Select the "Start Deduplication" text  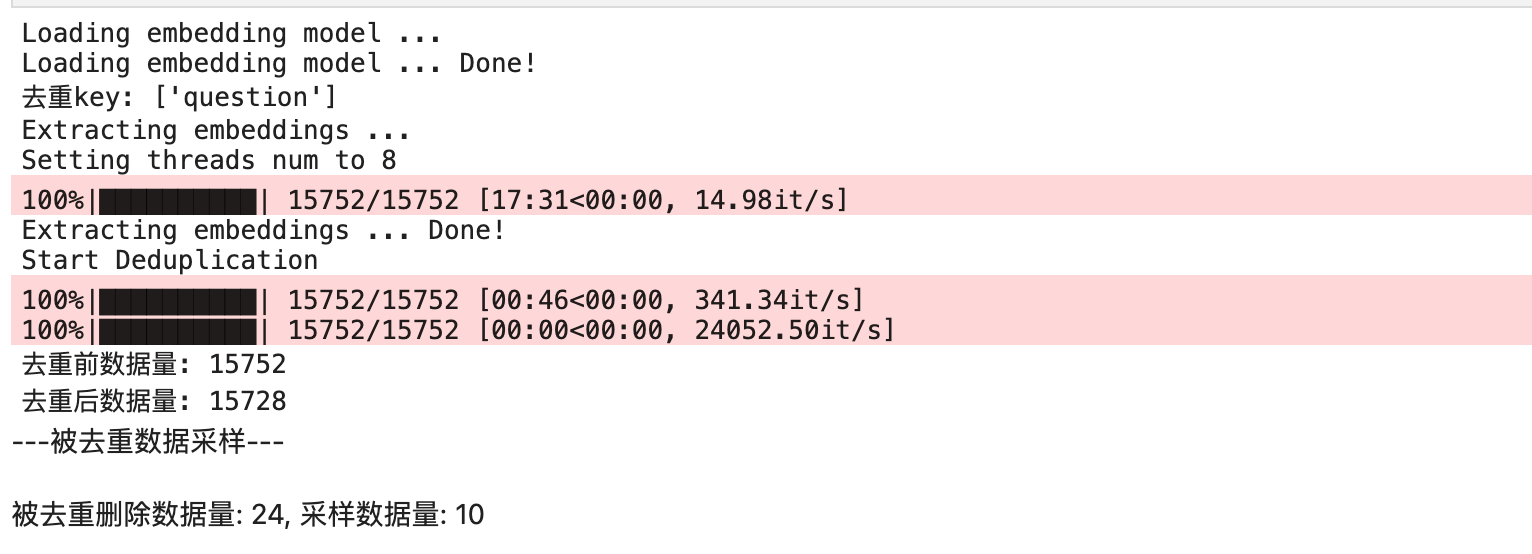pos(170,260)
